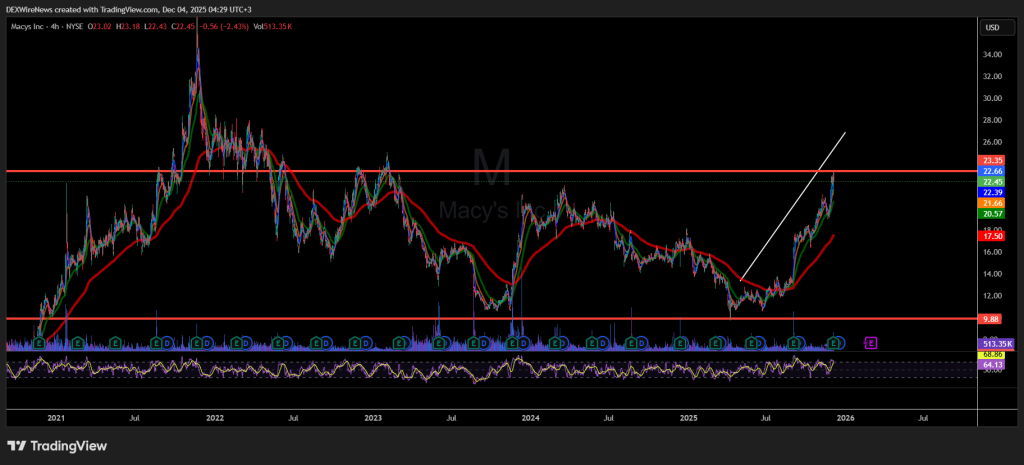1024x465 pixels.
Task: Click the TradingView logo at bottom left
Action: (57, 446)
